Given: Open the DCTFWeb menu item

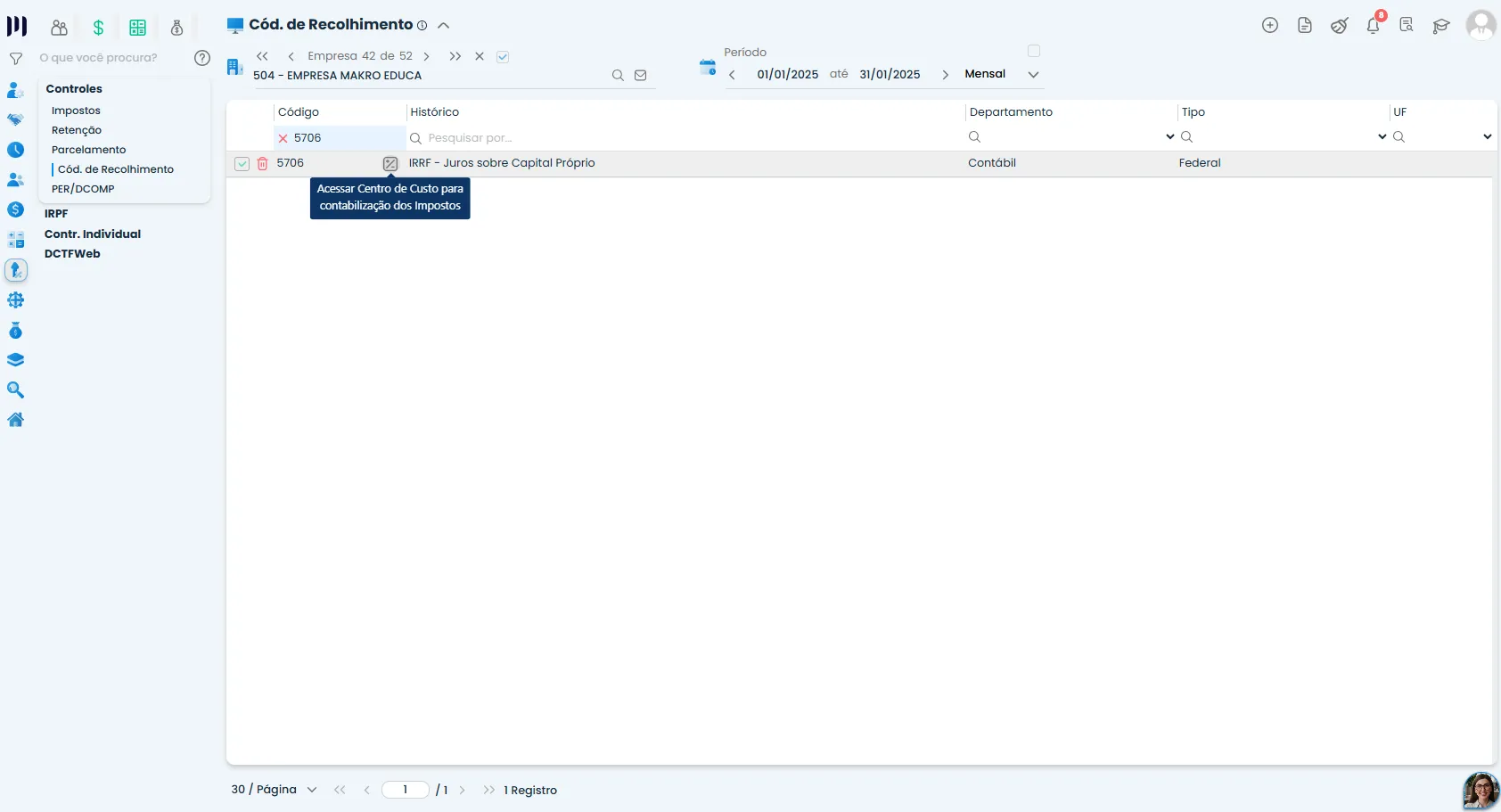Looking at the screenshot, I should click(x=72, y=254).
